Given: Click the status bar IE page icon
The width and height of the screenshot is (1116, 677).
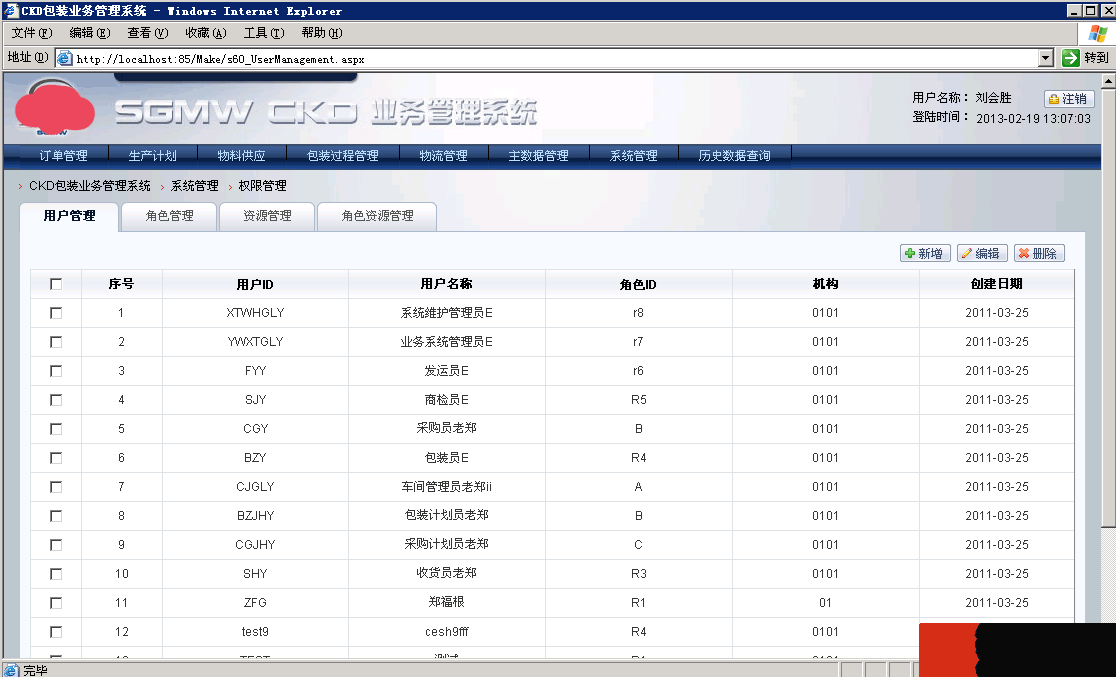Looking at the screenshot, I should tap(11, 670).
